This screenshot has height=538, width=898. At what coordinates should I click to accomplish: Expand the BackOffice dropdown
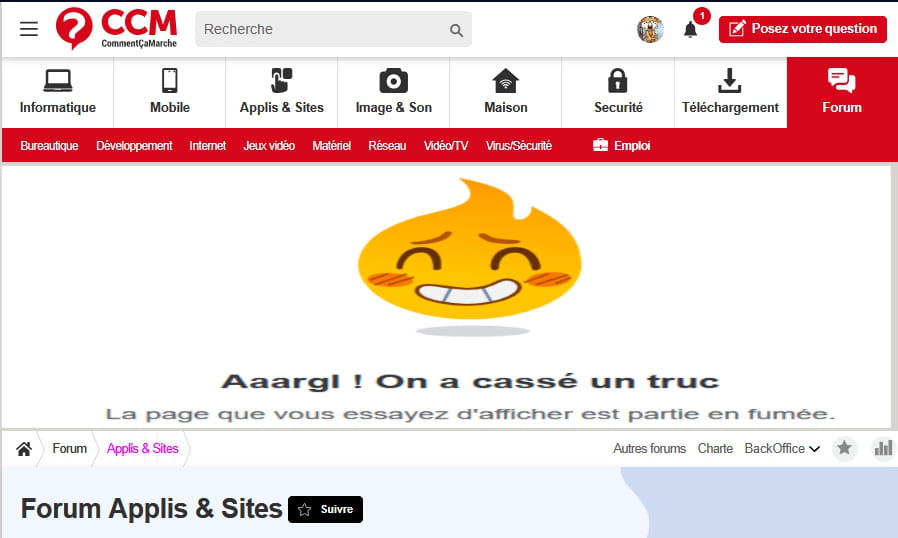782,448
